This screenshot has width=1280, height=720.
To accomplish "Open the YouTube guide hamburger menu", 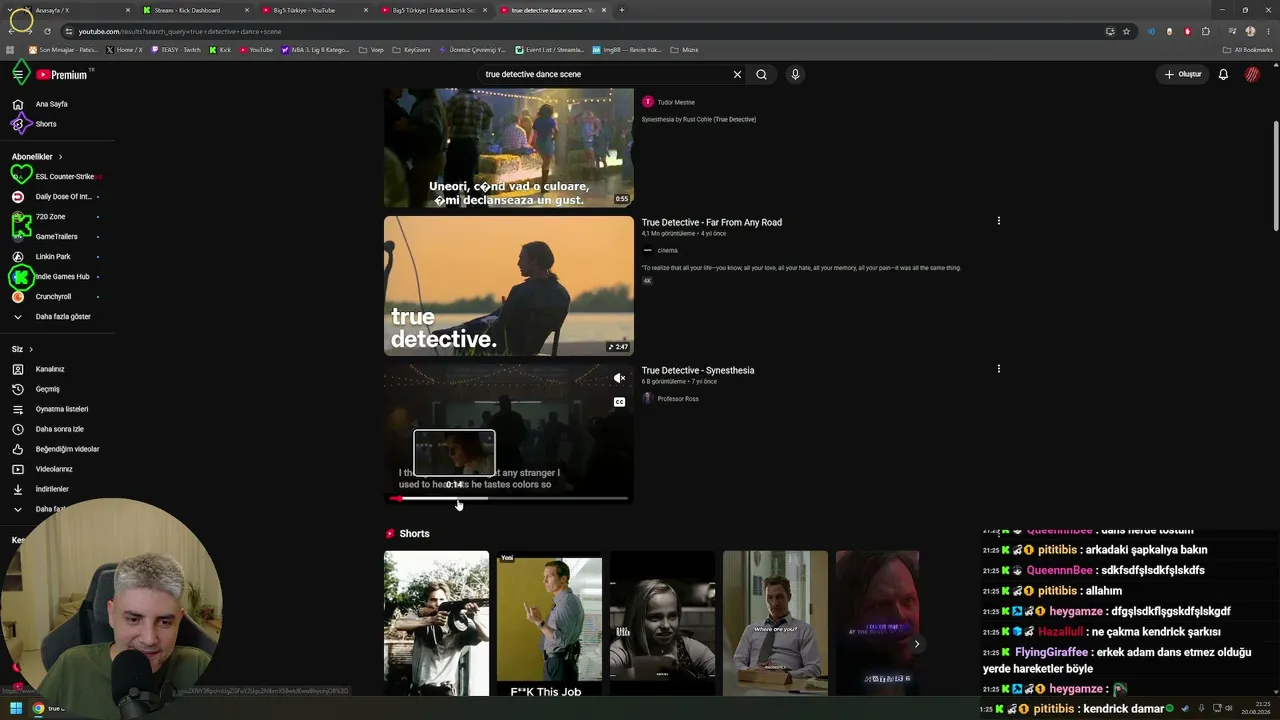I will click(18, 74).
